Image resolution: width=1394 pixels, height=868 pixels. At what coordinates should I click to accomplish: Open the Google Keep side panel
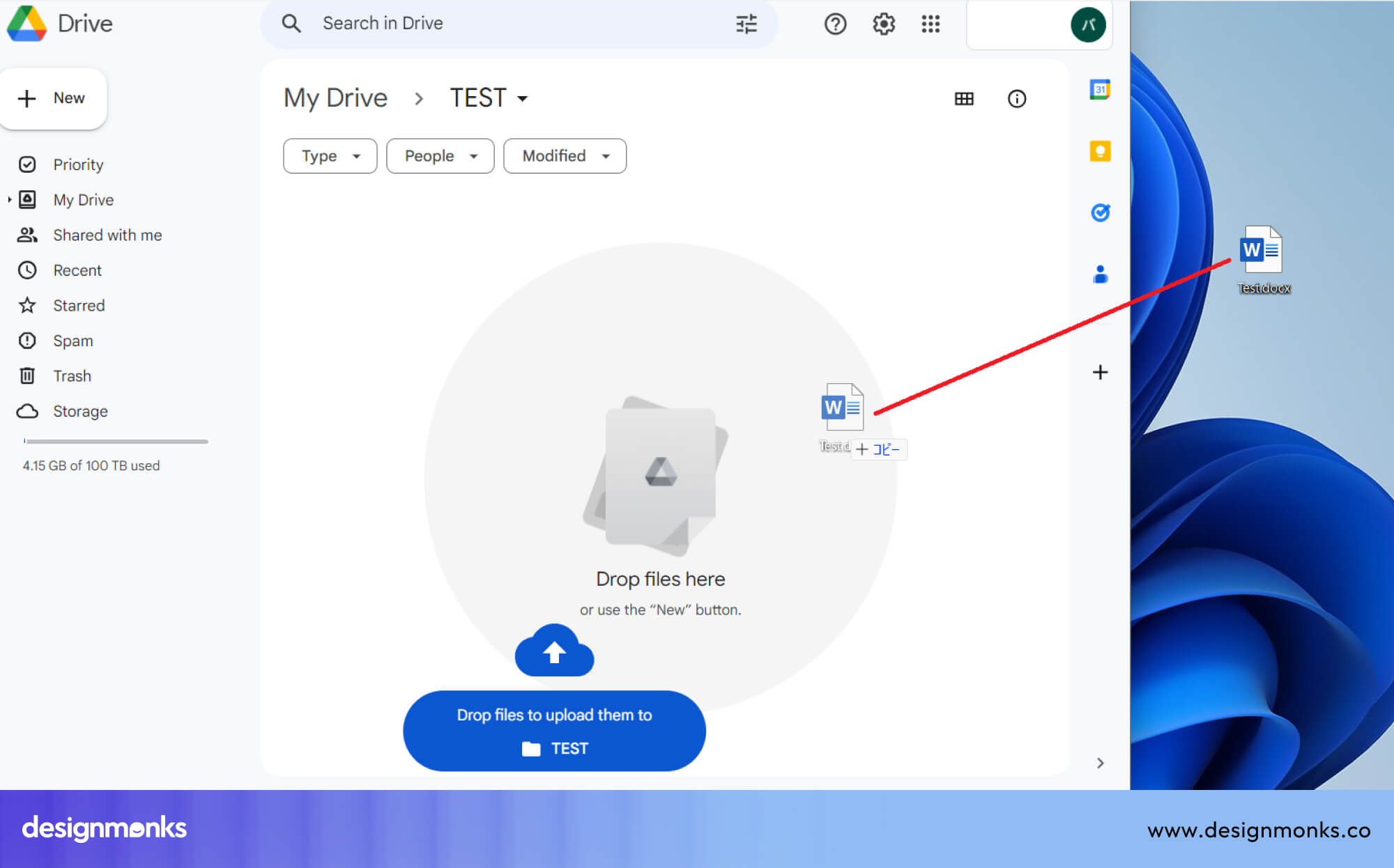pos(1100,151)
